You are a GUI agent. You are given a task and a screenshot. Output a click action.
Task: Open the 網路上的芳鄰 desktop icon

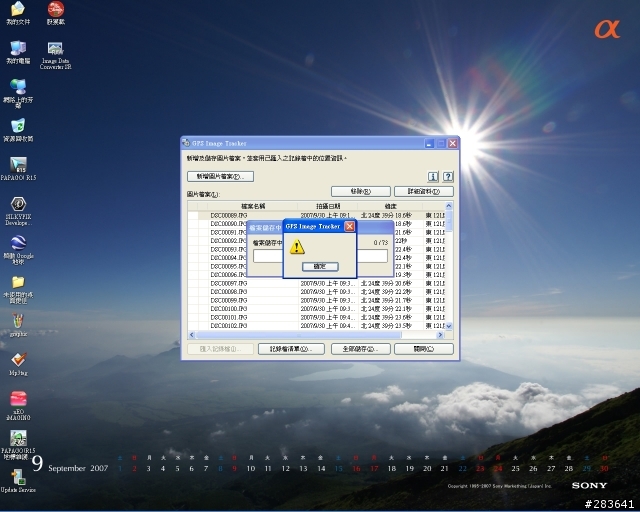click(x=18, y=93)
